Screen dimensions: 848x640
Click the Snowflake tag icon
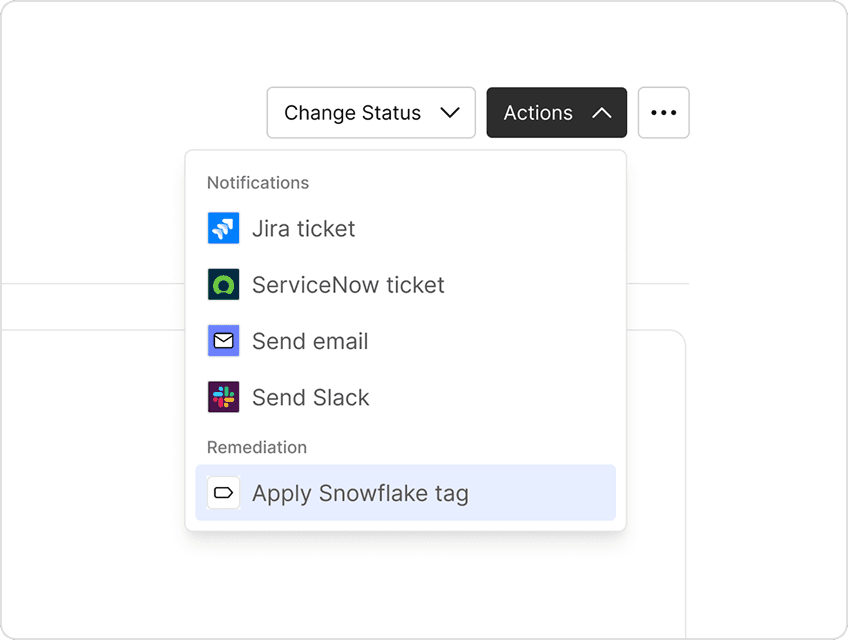(x=222, y=492)
